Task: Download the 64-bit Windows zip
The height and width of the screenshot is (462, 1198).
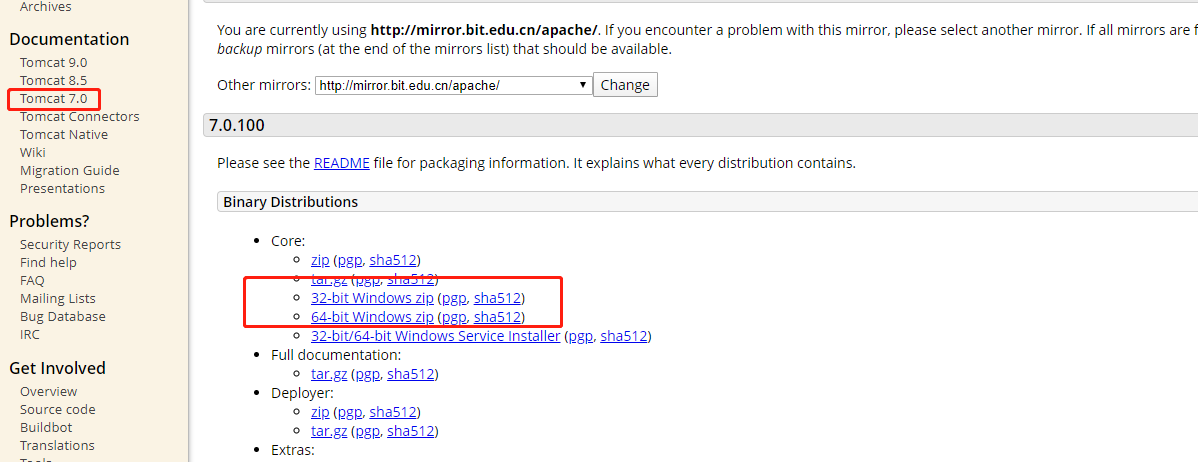Action: (372, 317)
